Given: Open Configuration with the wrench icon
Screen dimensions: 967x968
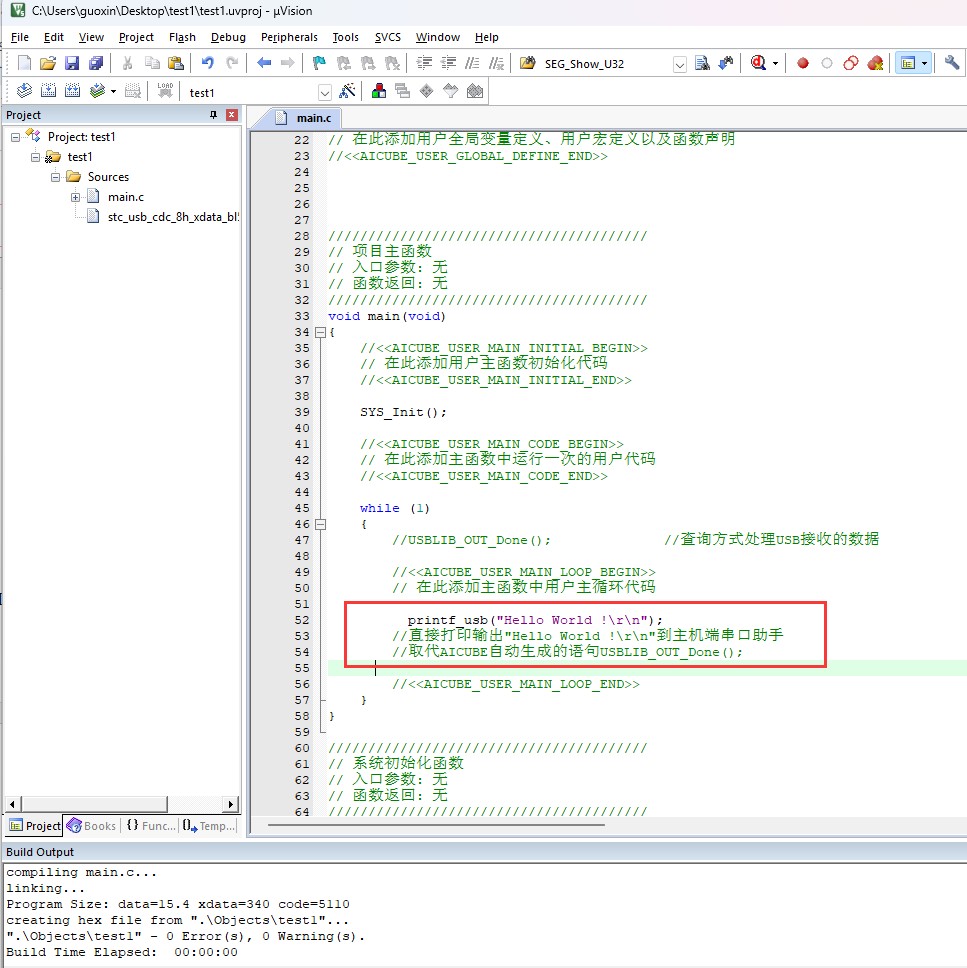Looking at the screenshot, I should coord(952,63).
